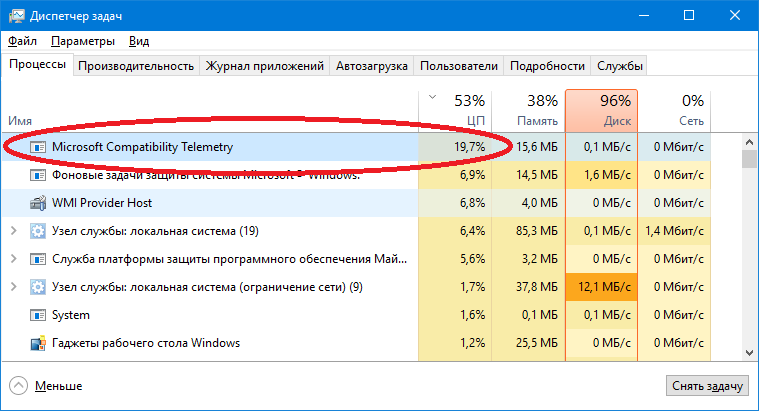Click the 19,7% CPU value

click(x=469, y=147)
